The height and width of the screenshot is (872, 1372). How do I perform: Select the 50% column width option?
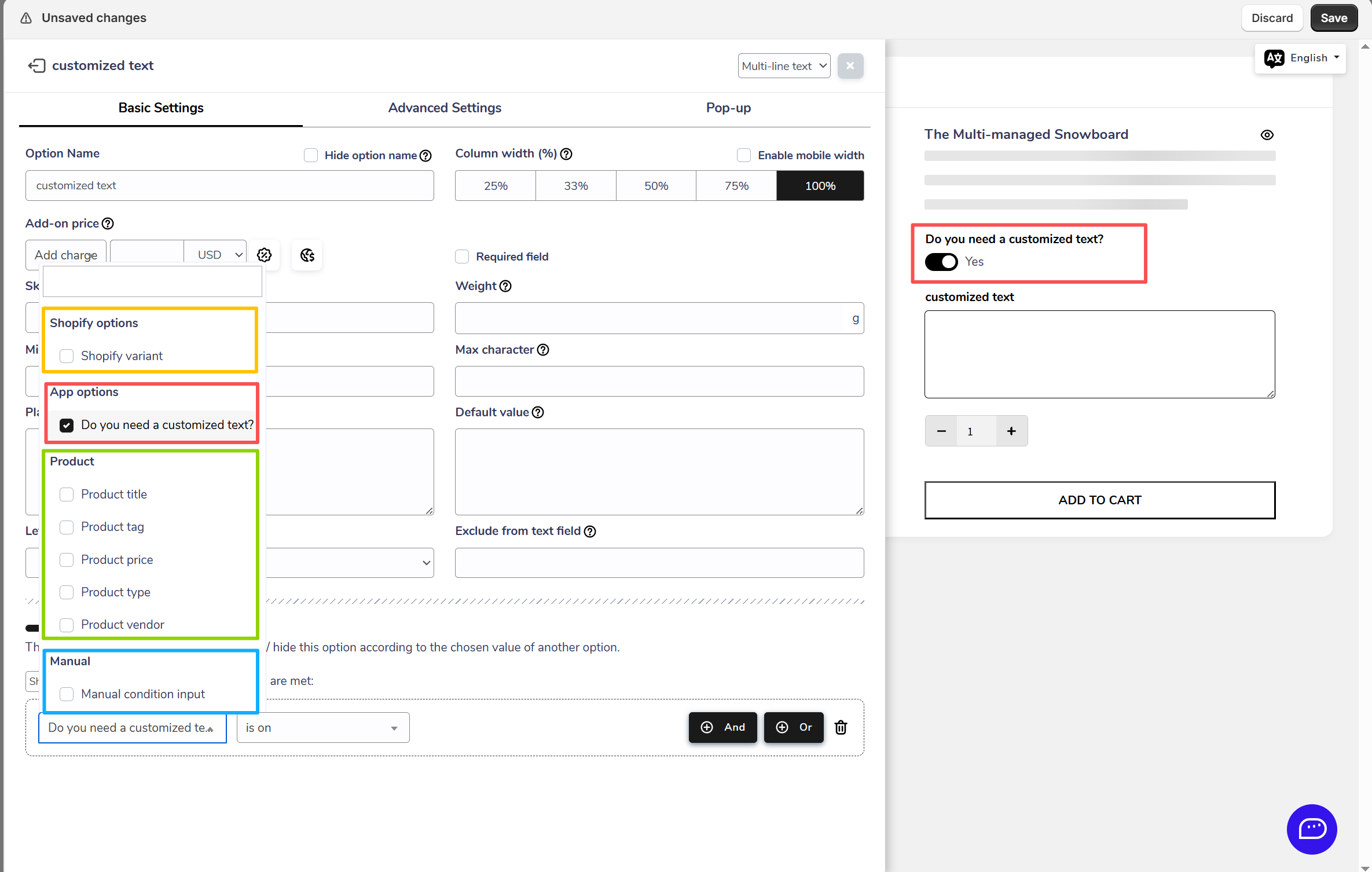click(656, 186)
